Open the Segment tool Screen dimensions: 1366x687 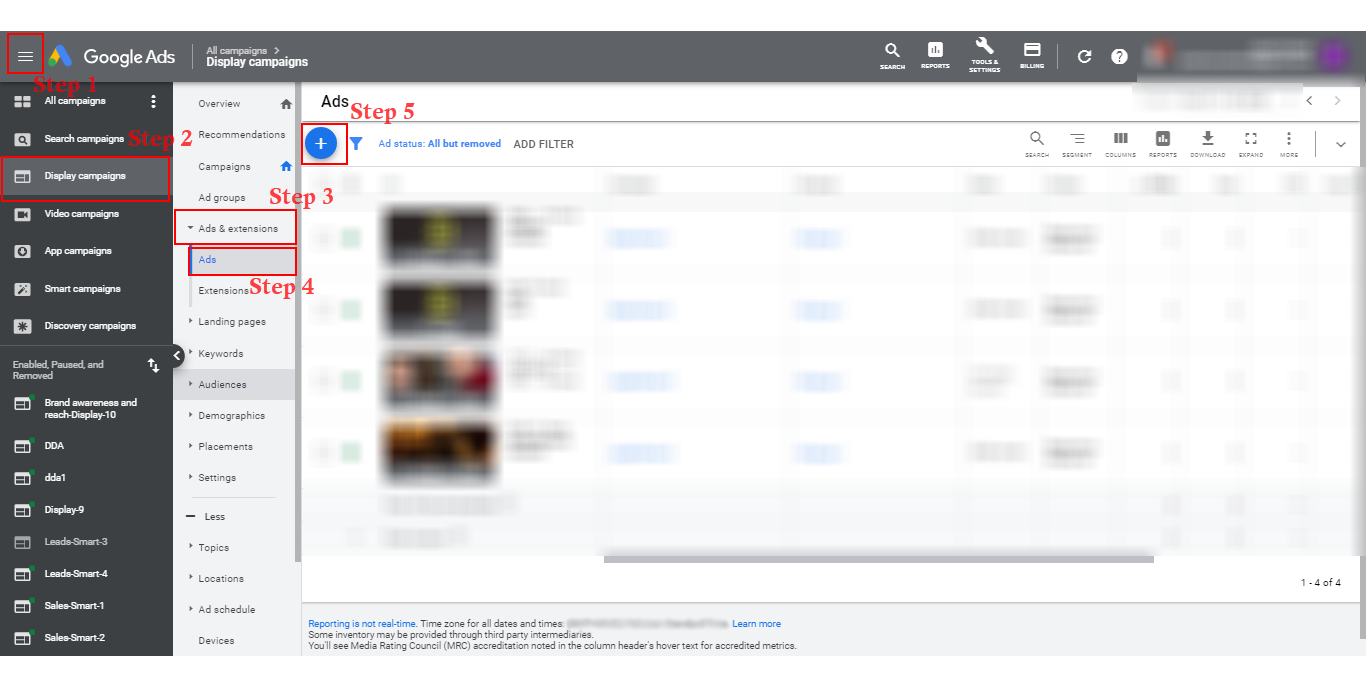[x=1077, y=144]
